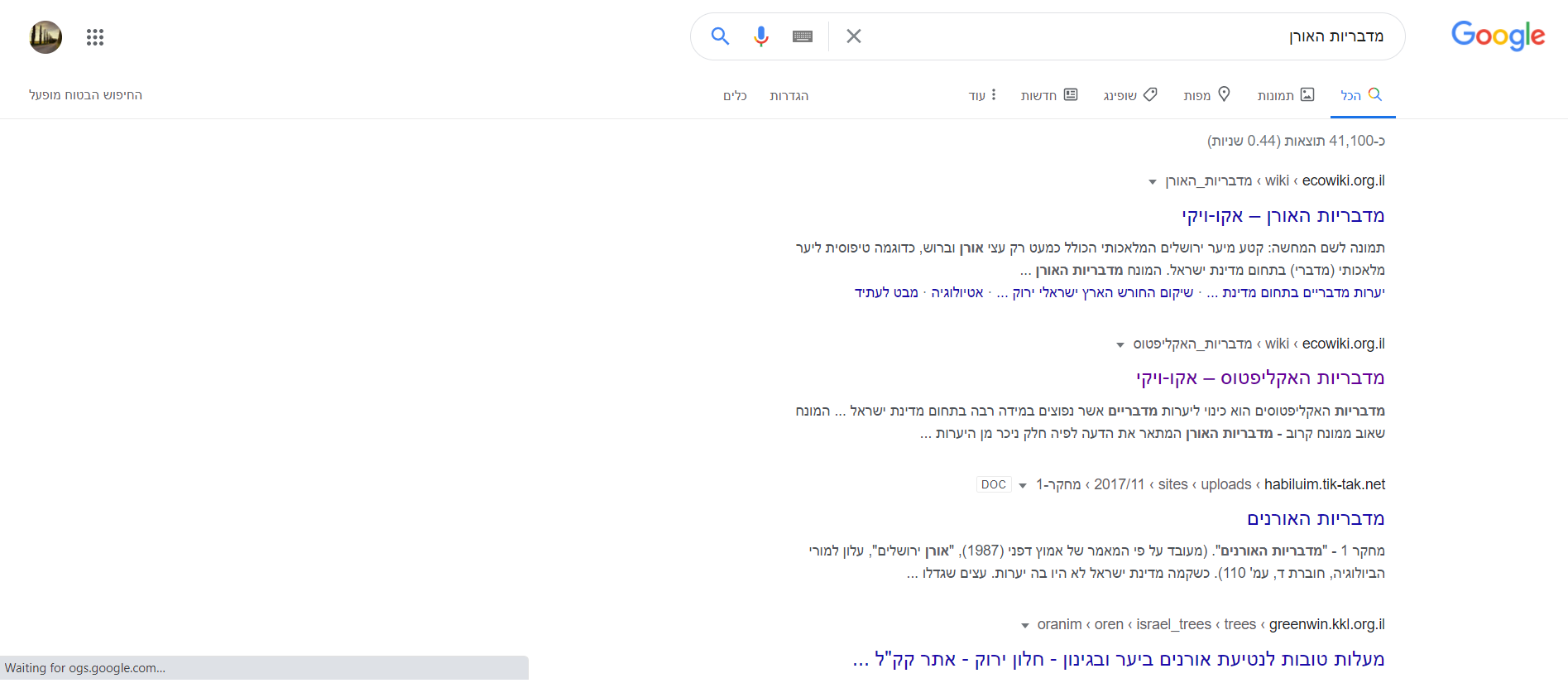Switch to the שופינג (Shopping) tab
This screenshot has height=683, width=1568.
click(1130, 95)
